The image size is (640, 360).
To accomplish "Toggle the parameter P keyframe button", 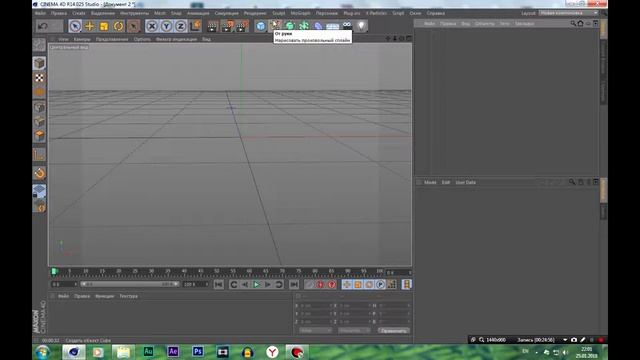I will pyautogui.click(x=380, y=284).
